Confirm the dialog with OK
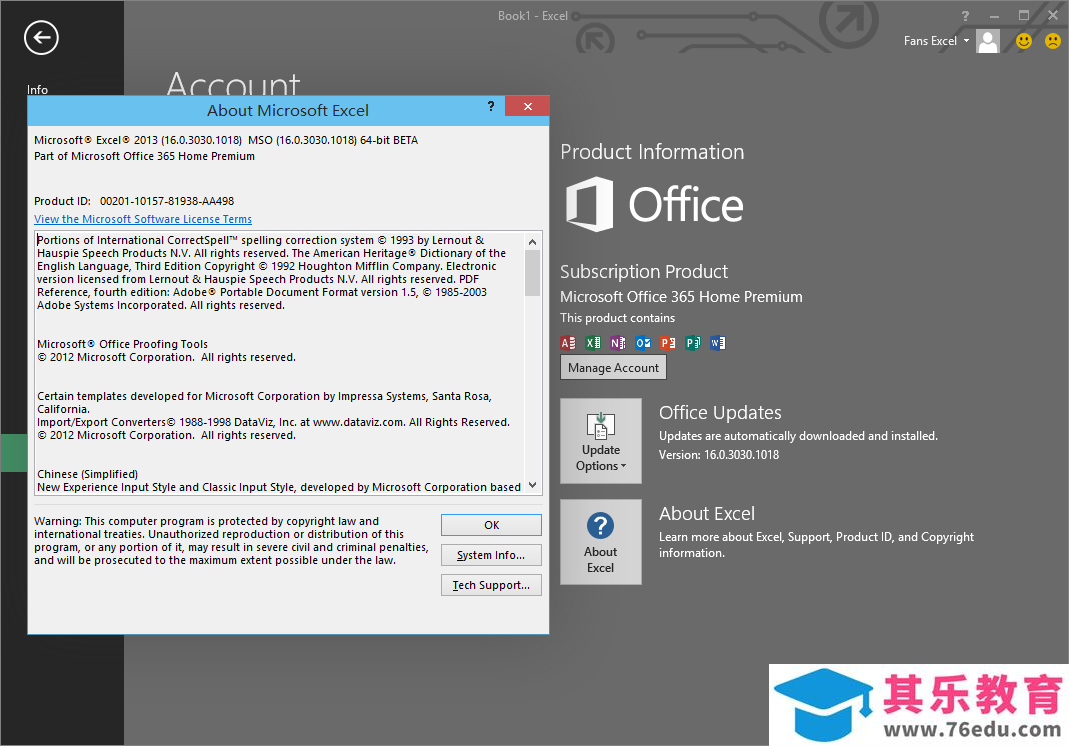The height and width of the screenshot is (746, 1069). [x=492, y=525]
